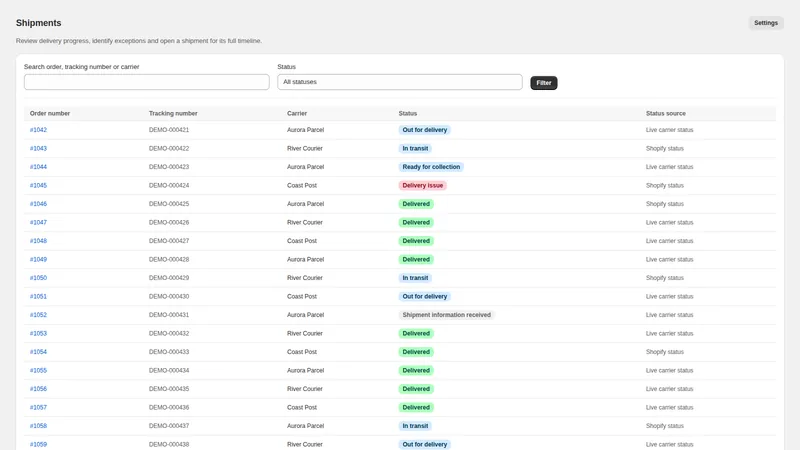Open order #1047

click(x=38, y=222)
